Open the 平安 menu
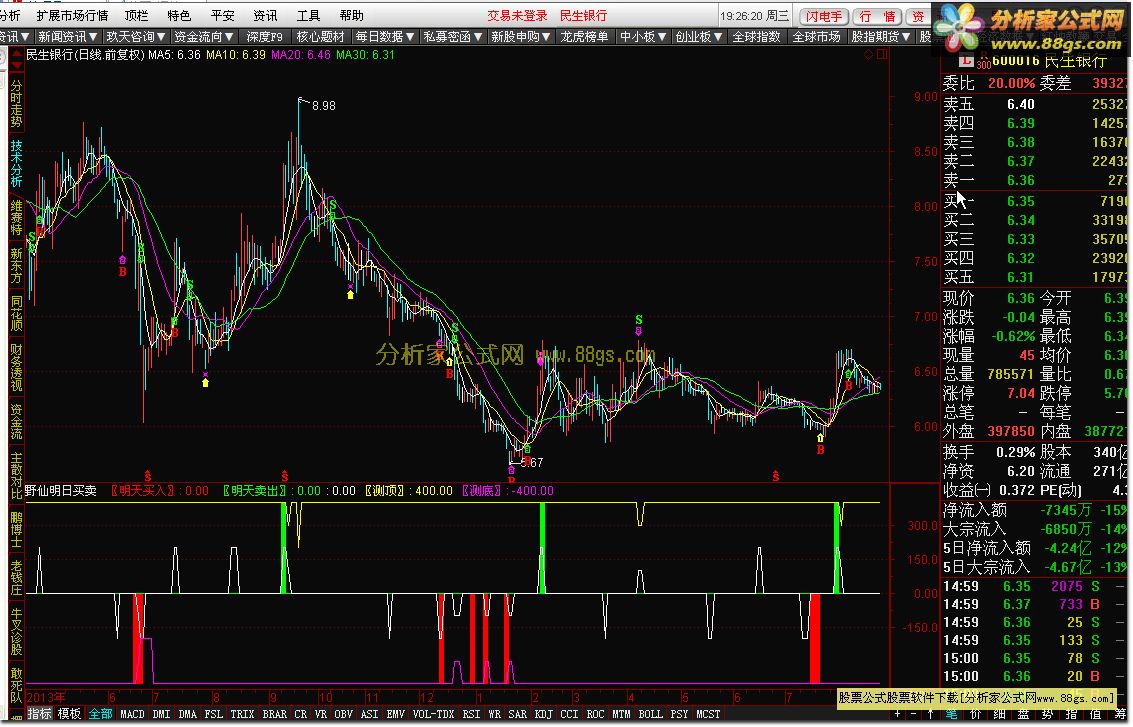 [223, 15]
